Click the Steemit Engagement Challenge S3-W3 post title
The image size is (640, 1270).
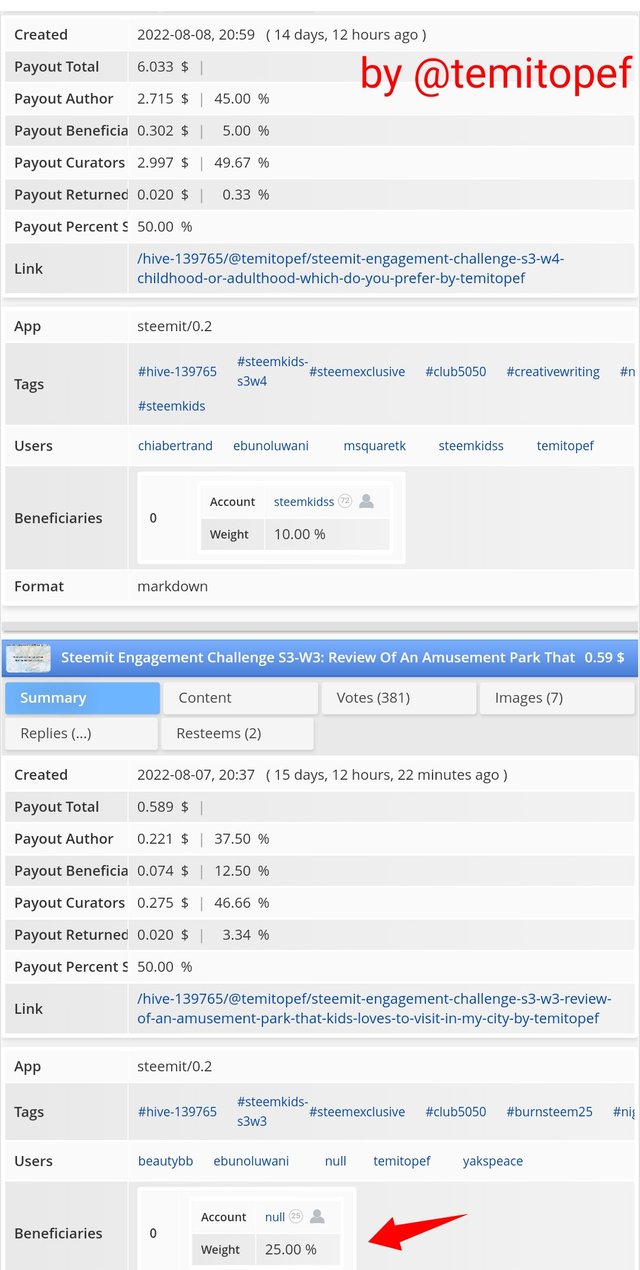(318, 657)
